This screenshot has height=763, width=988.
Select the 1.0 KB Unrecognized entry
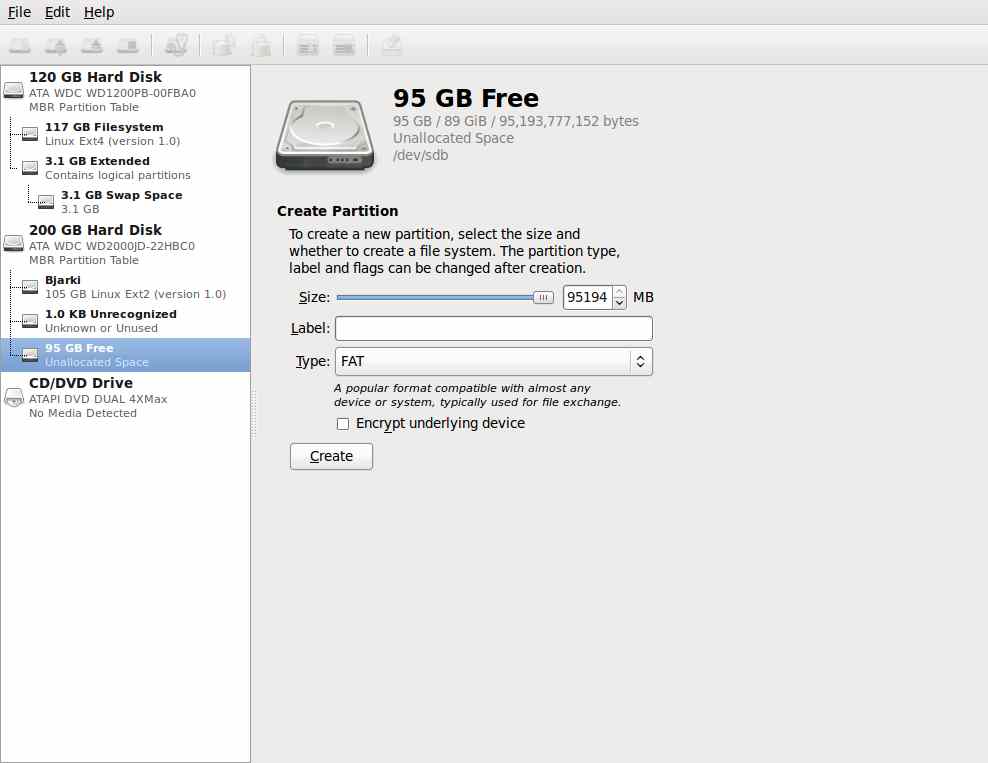click(110, 320)
